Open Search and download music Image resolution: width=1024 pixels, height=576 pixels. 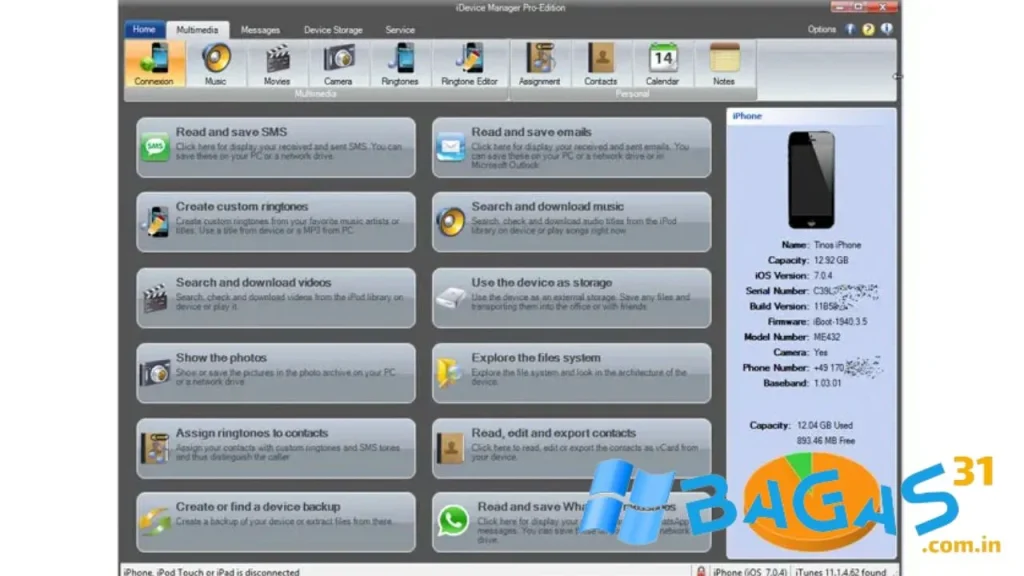[x=571, y=222]
